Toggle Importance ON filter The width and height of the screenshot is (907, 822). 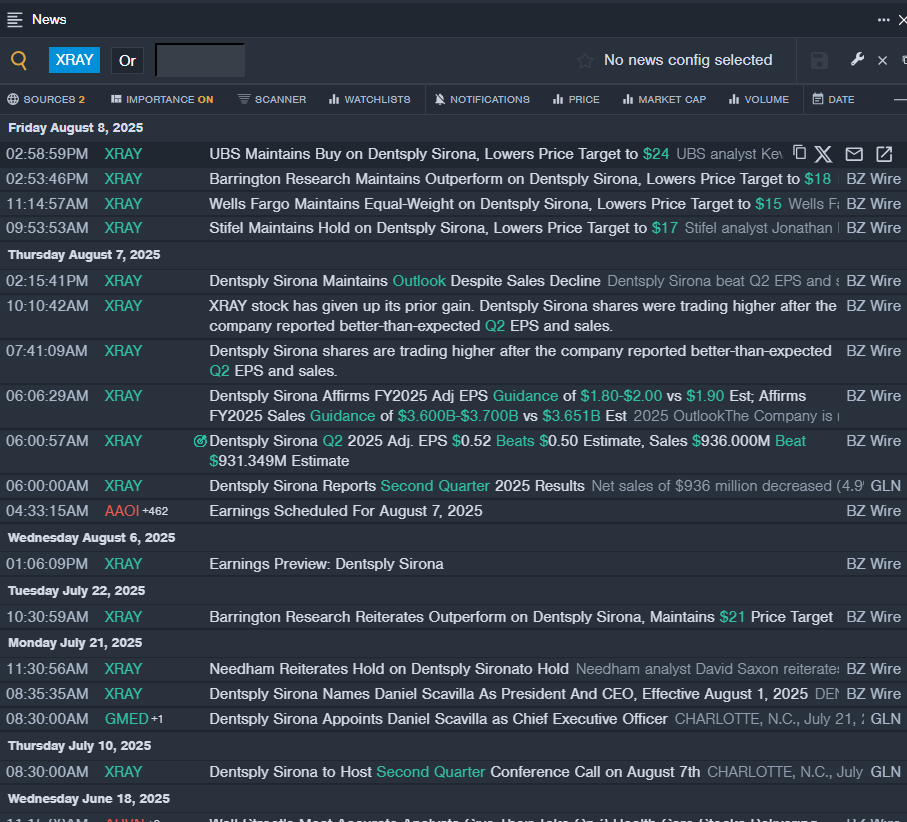(162, 99)
